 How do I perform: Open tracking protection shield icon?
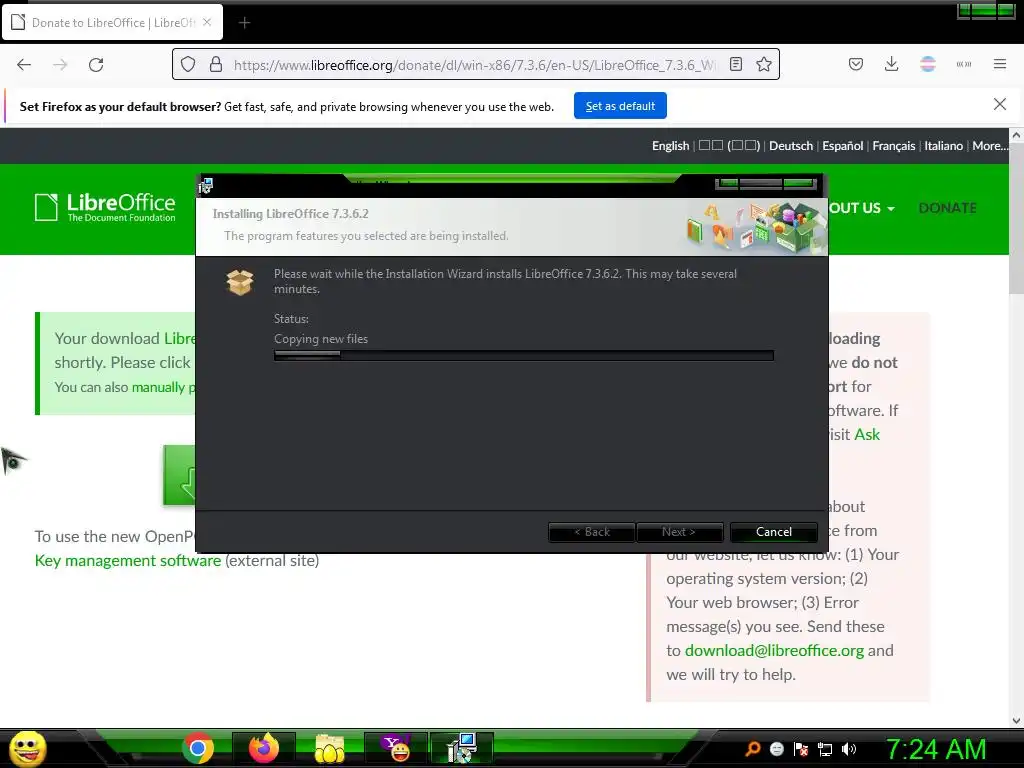pyautogui.click(x=188, y=65)
